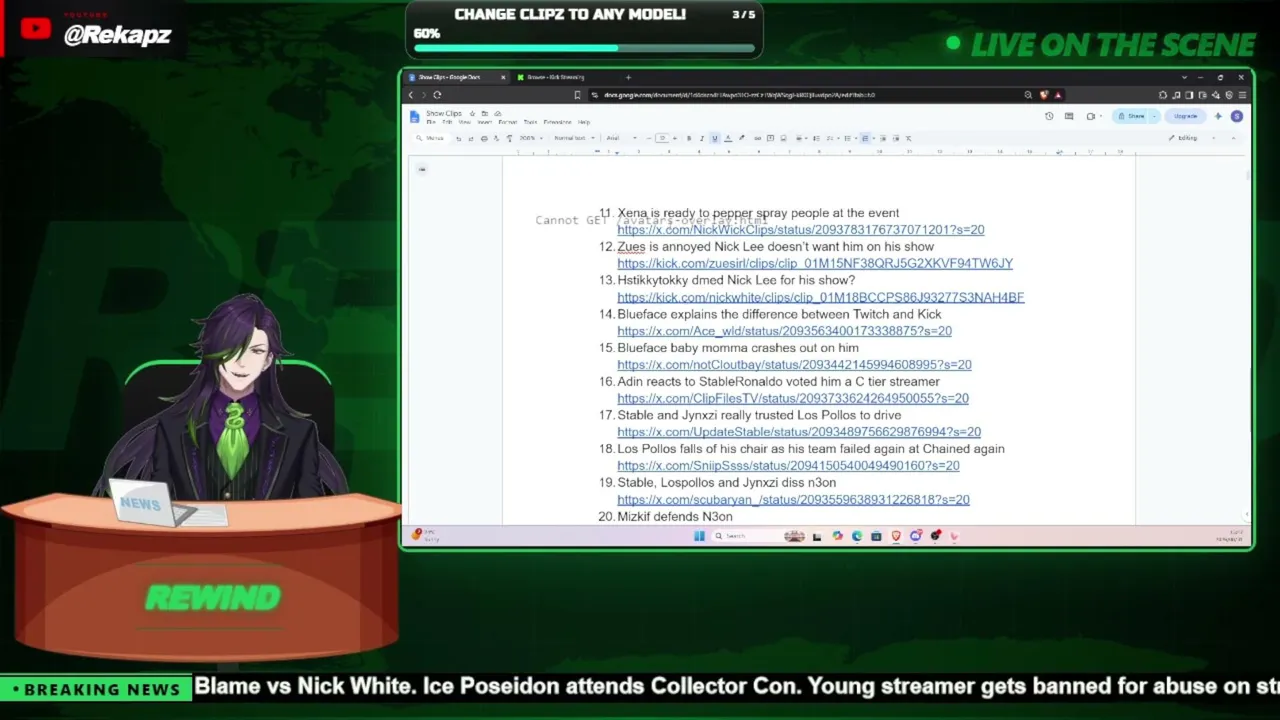Open the Brave Shields icon
The height and width of the screenshot is (720, 1280).
click(x=1044, y=95)
